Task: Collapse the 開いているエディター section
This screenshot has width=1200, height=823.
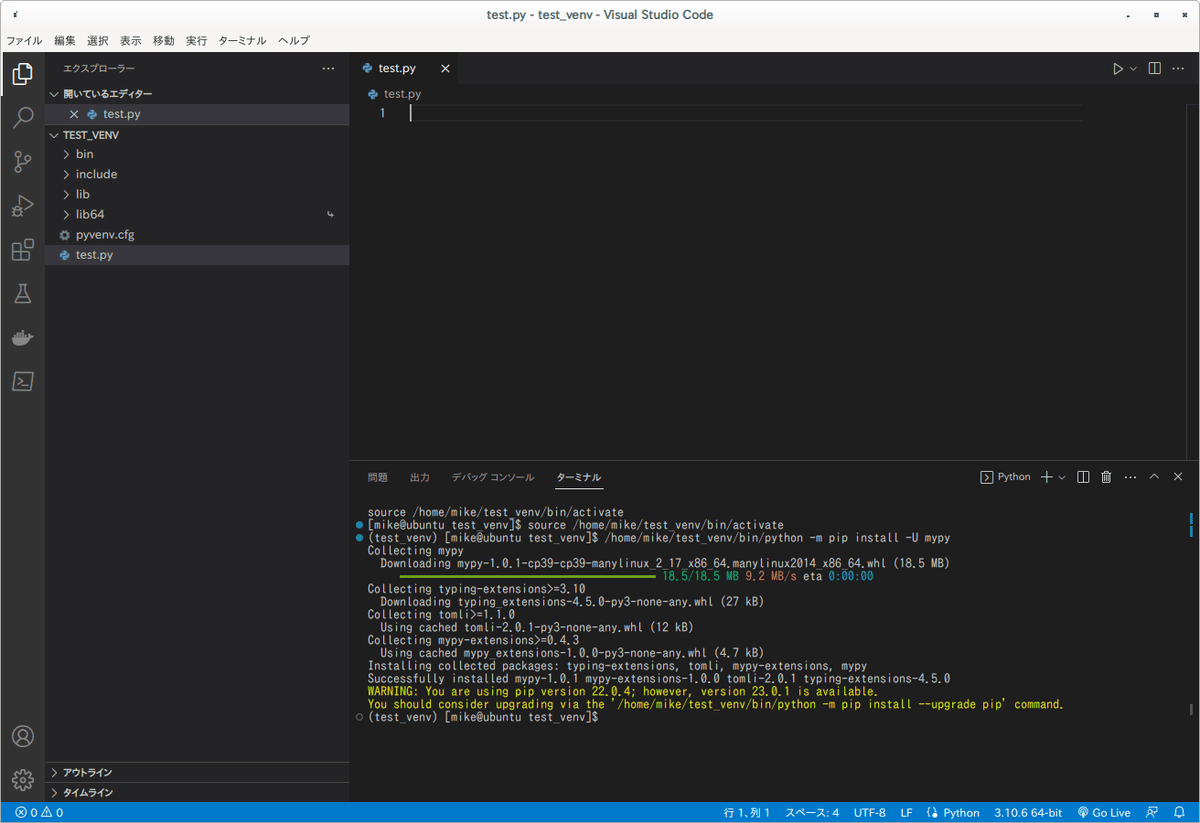Action: click(x=197, y=94)
